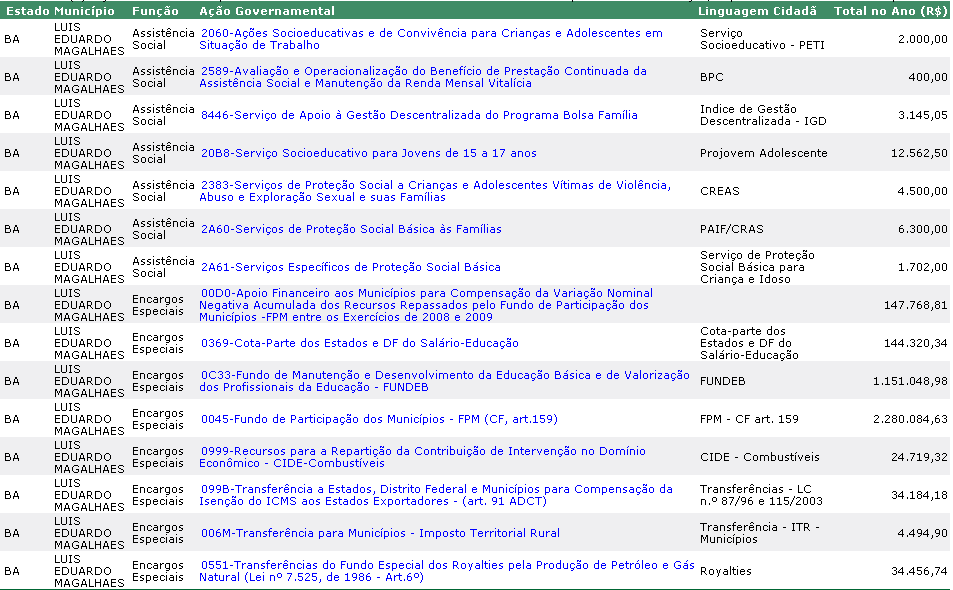Open 0045-Fundo de Participação dos Municípios link

[379, 419]
